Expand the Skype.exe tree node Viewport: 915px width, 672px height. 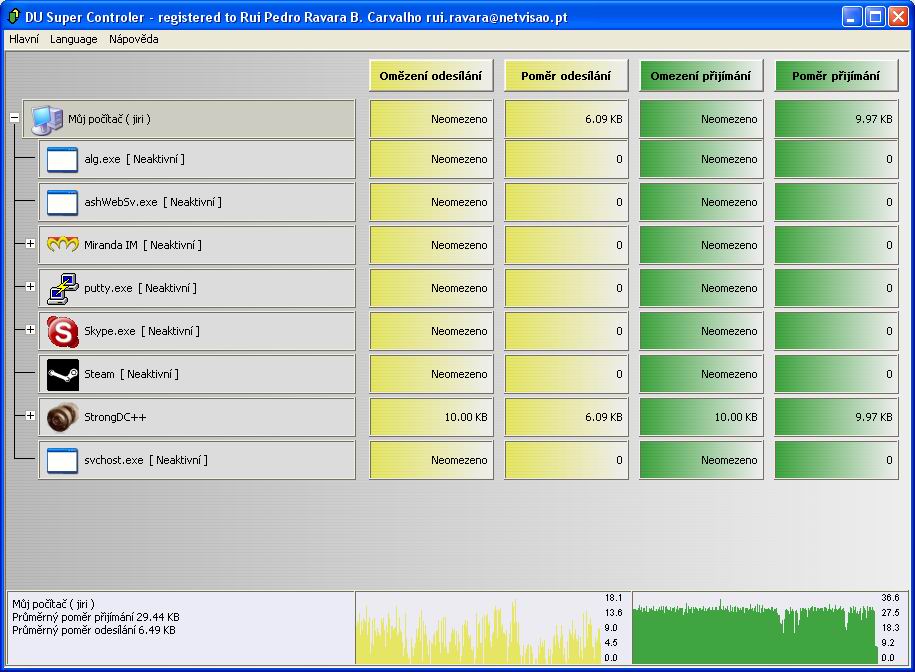pyautogui.click(x=30, y=330)
